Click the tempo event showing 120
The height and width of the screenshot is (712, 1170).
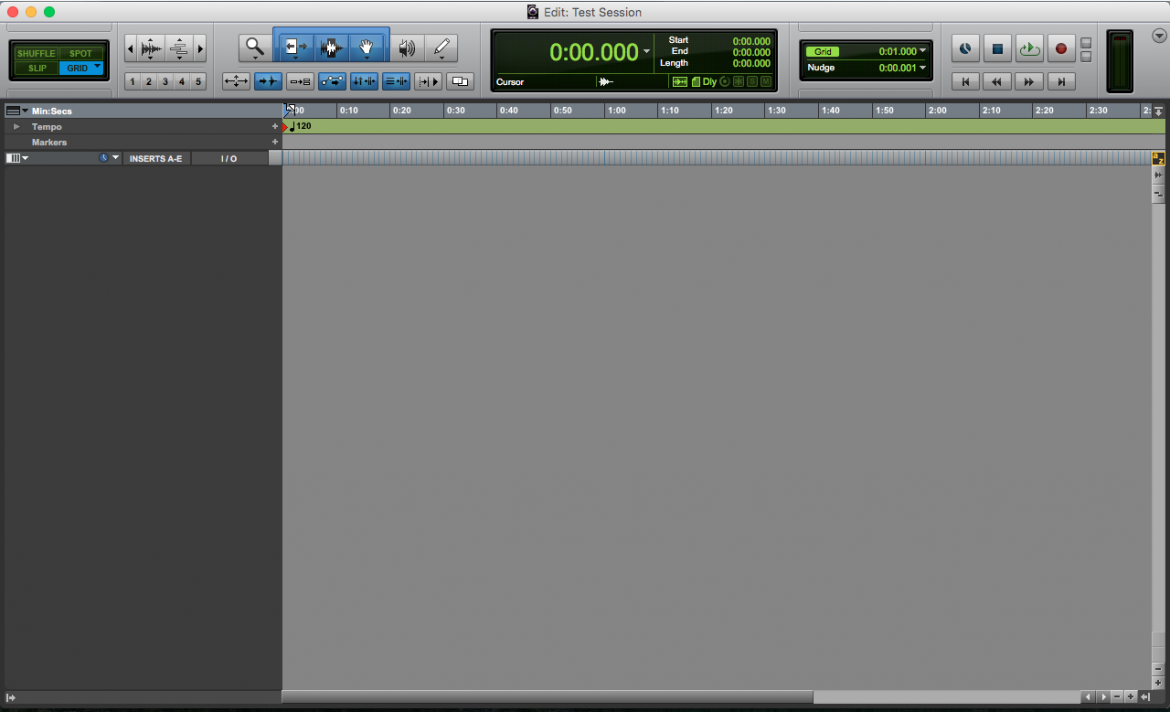(299, 127)
